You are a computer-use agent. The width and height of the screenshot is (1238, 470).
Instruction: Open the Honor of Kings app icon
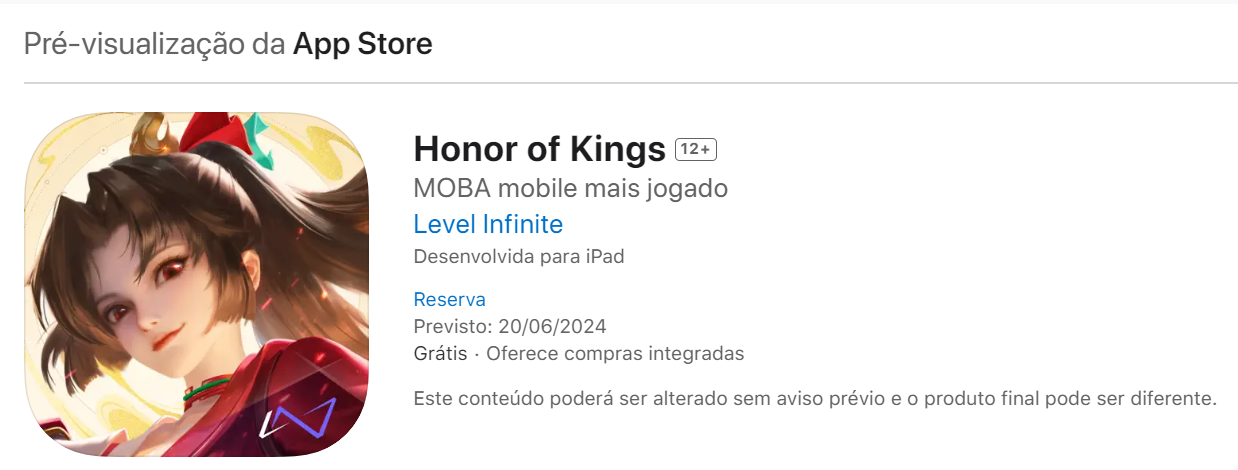tap(196, 284)
